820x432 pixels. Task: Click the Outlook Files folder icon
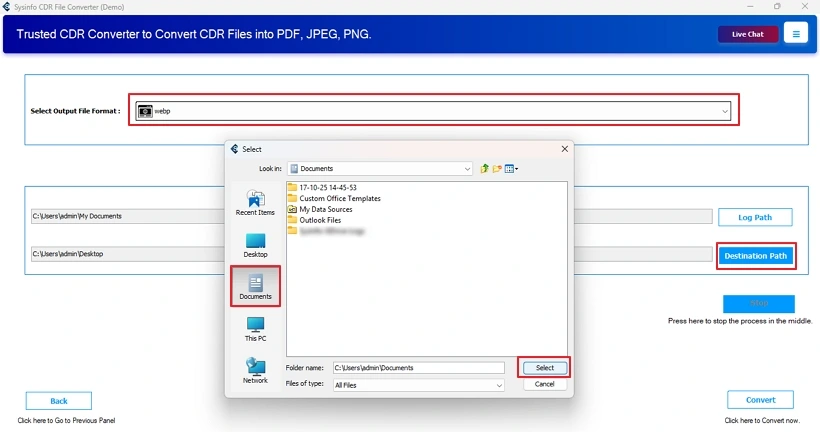[292, 220]
